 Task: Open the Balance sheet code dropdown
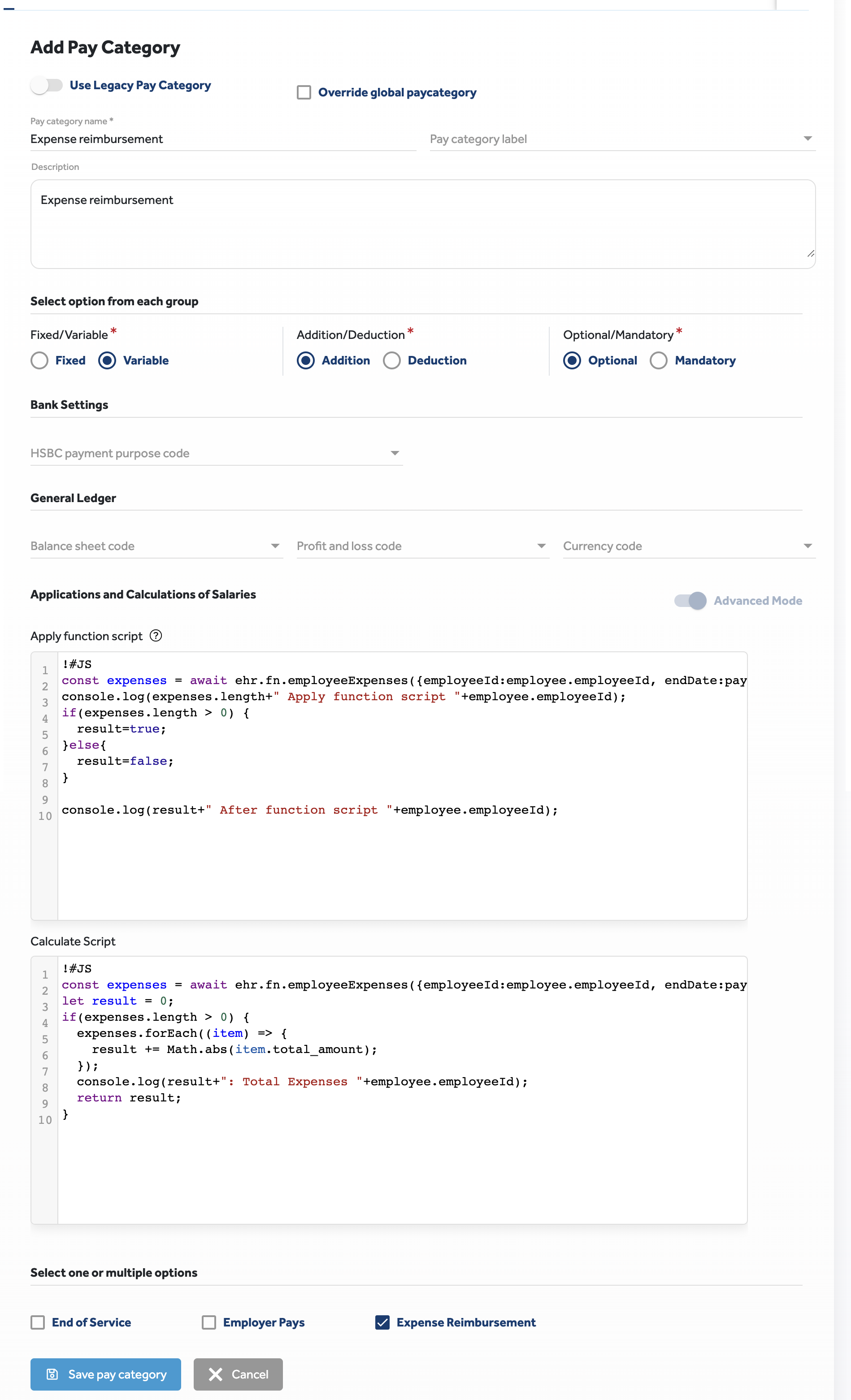tap(156, 546)
